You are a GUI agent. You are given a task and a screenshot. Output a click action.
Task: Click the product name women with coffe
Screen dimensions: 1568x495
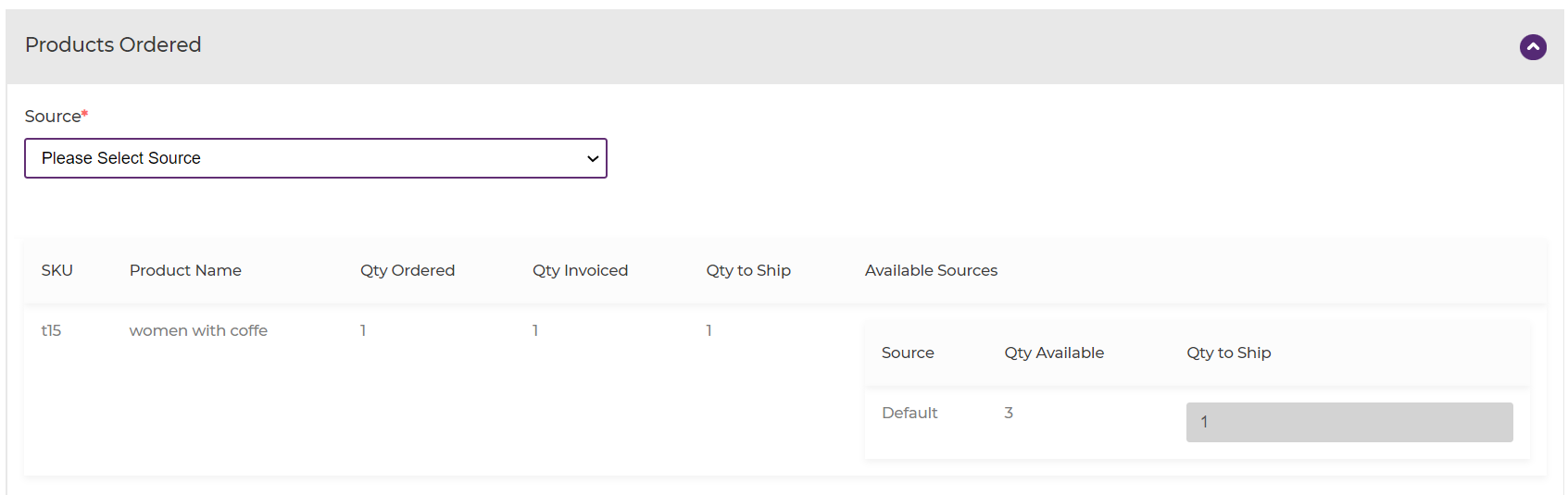[198, 330]
